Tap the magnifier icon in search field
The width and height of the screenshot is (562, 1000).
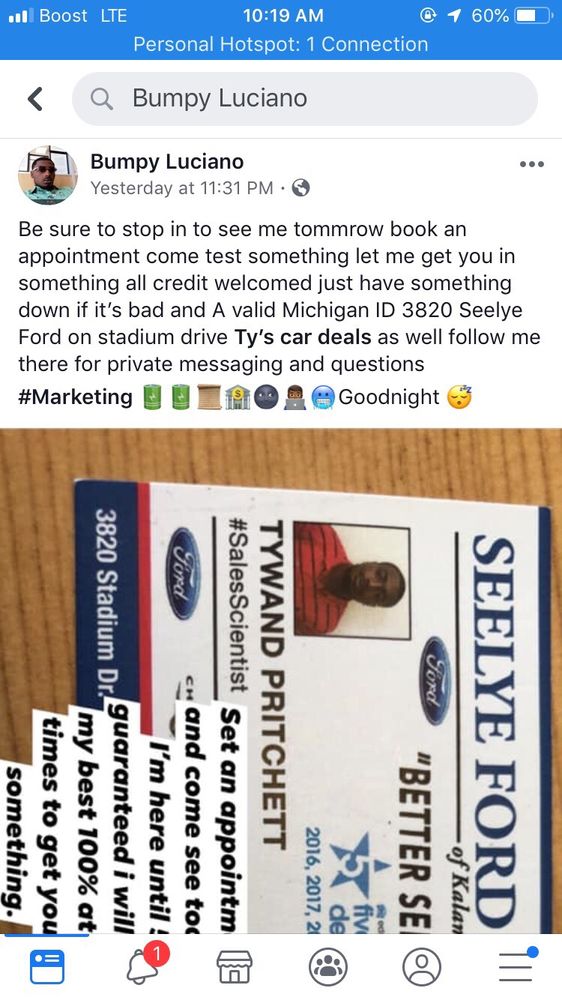coord(101,99)
